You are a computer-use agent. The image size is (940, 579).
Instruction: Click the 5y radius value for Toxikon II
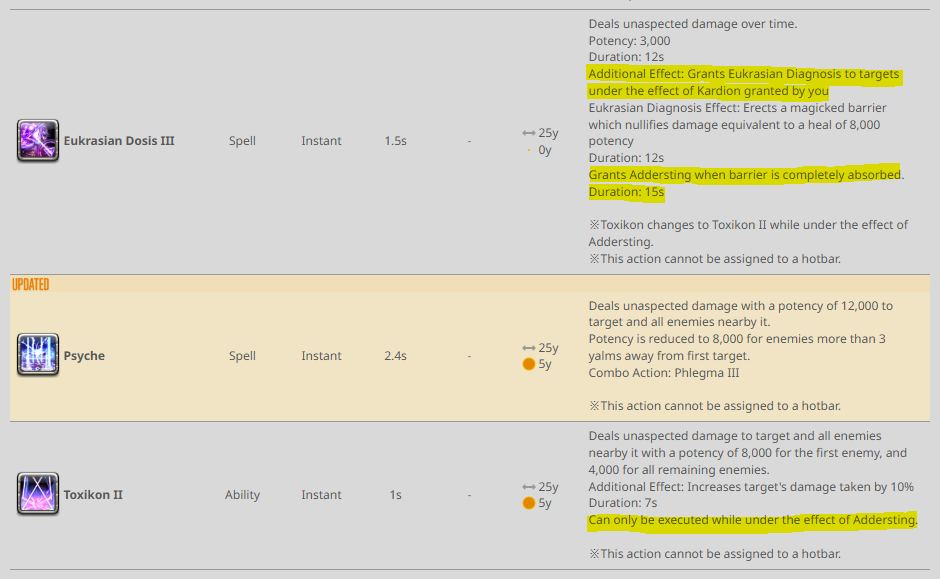point(544,503)
